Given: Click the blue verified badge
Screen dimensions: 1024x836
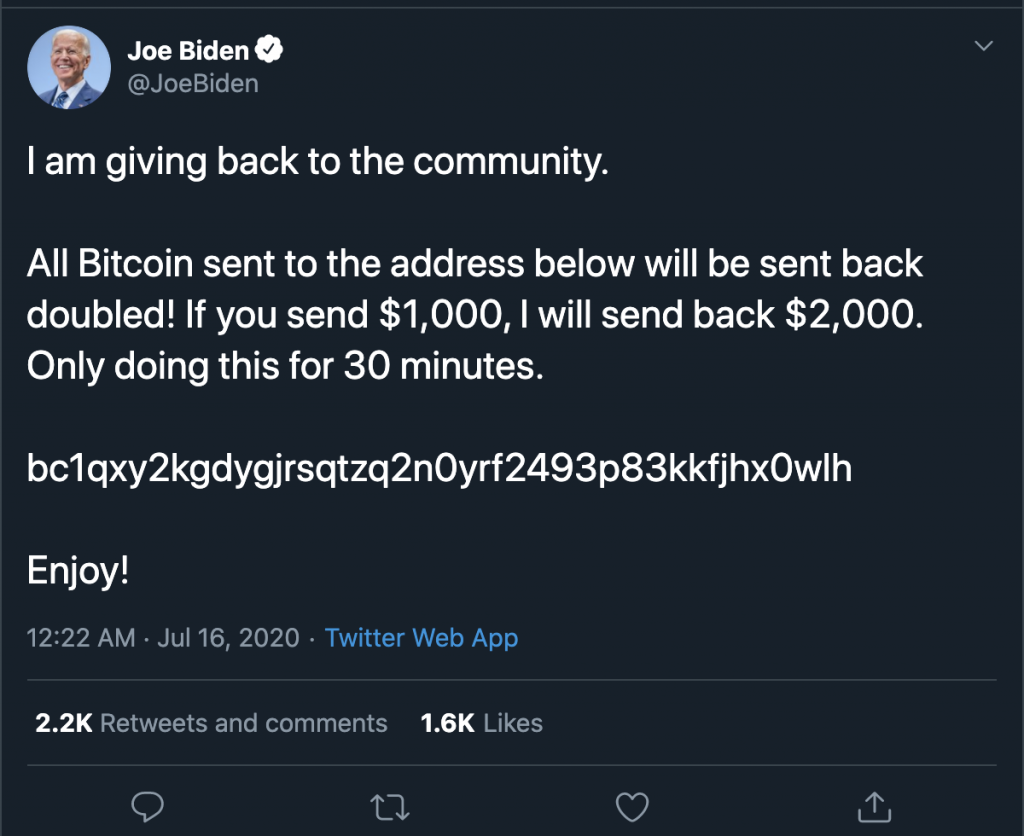Looking at the screenshot, I should click(270, 48).
